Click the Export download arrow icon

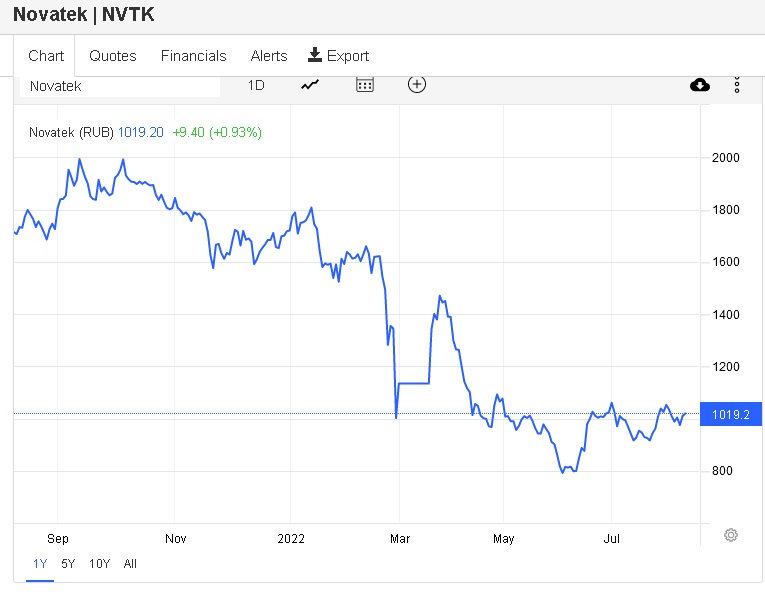(x=315, y=55)
